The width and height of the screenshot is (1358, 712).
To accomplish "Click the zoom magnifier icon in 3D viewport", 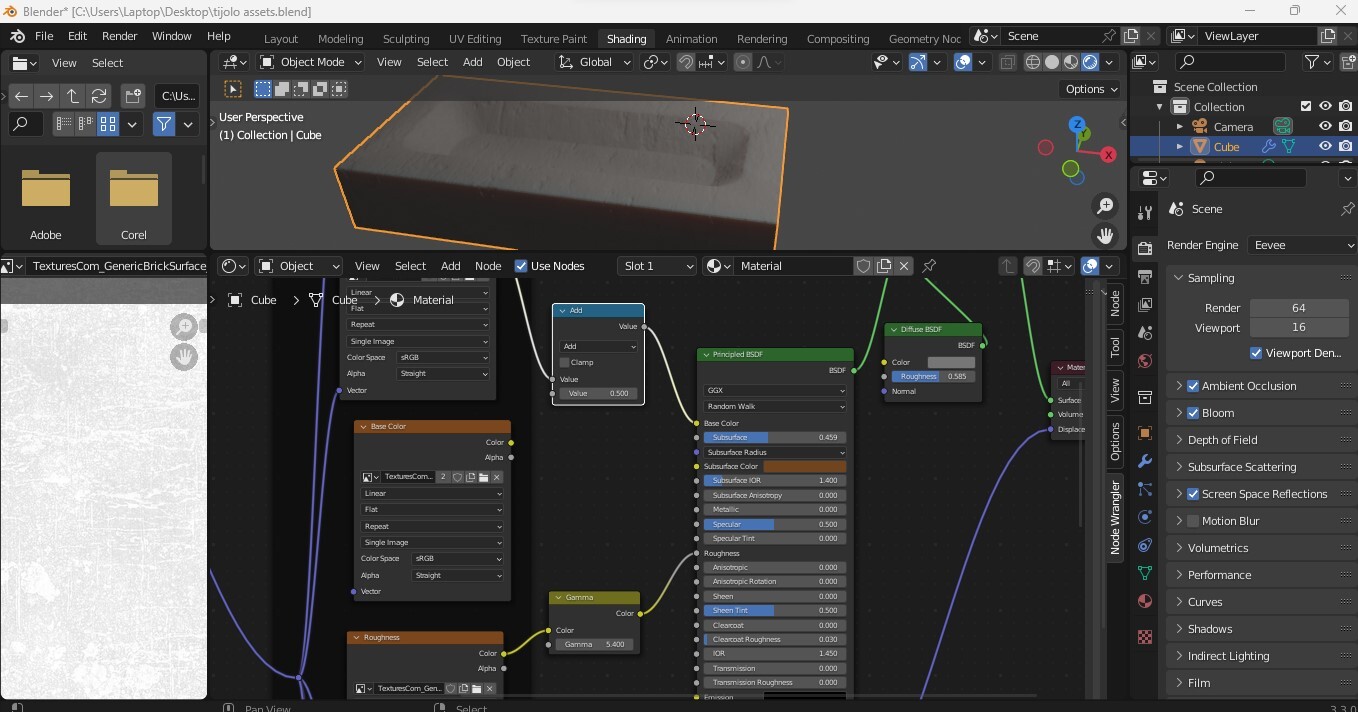I will point(1105,206).
